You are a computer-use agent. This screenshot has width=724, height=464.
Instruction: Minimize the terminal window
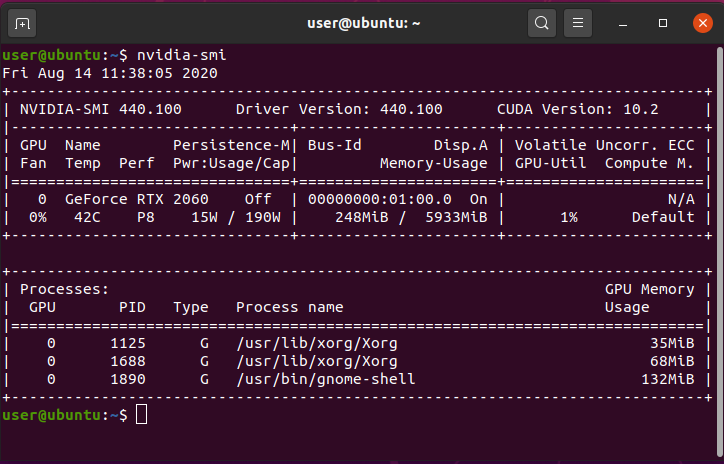coord(626,22)
